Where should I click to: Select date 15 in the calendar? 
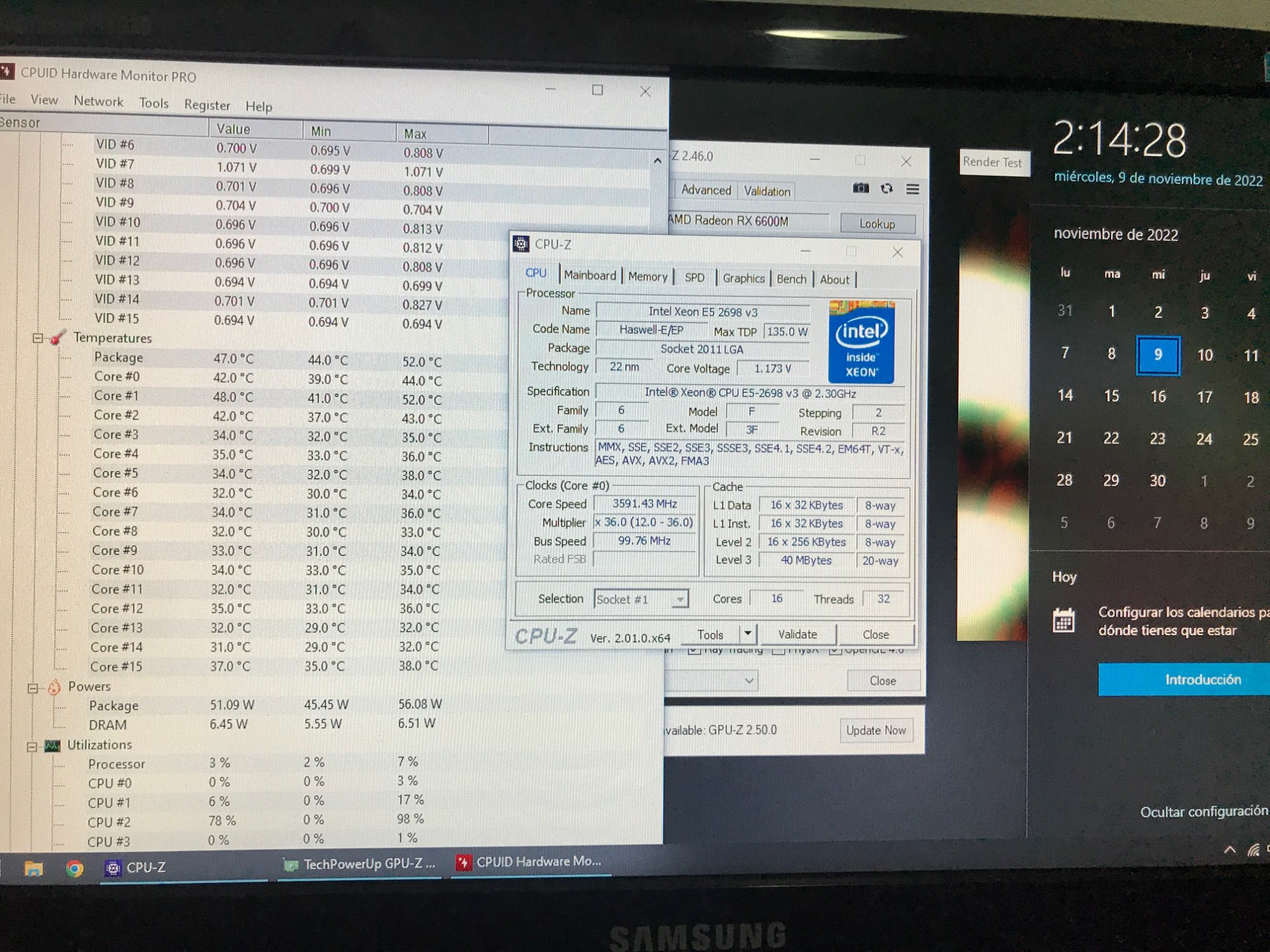tap(1111, 396)
